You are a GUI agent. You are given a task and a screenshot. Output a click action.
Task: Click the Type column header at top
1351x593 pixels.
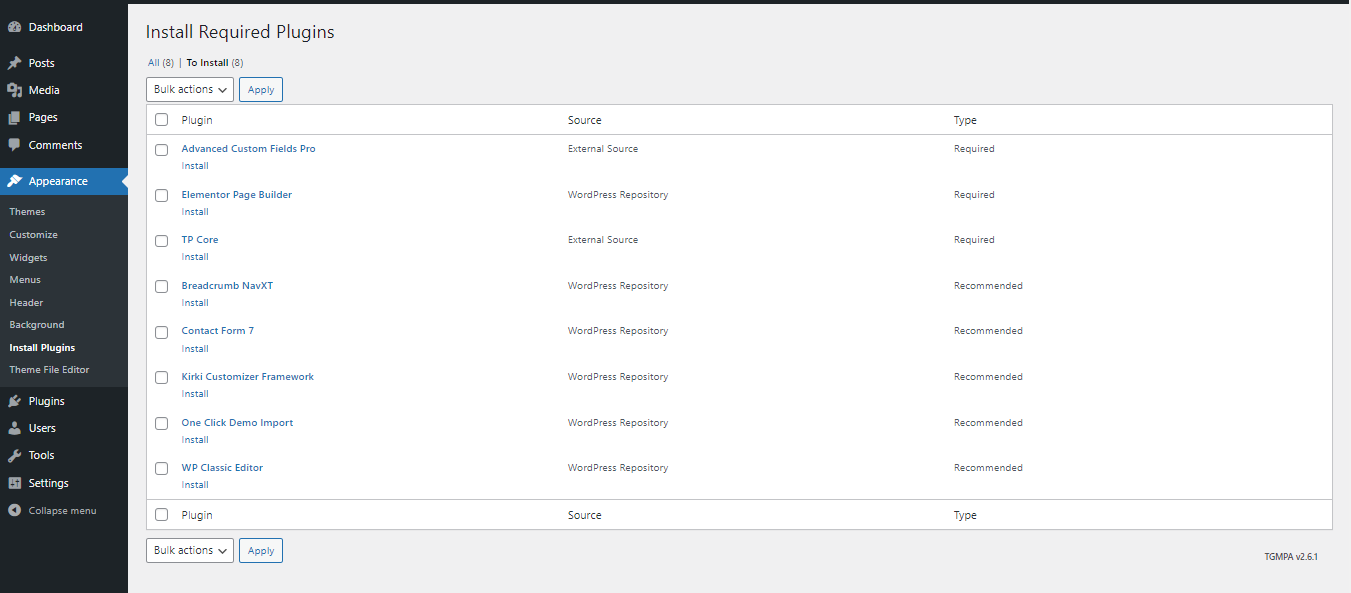[x=965, y=120]
